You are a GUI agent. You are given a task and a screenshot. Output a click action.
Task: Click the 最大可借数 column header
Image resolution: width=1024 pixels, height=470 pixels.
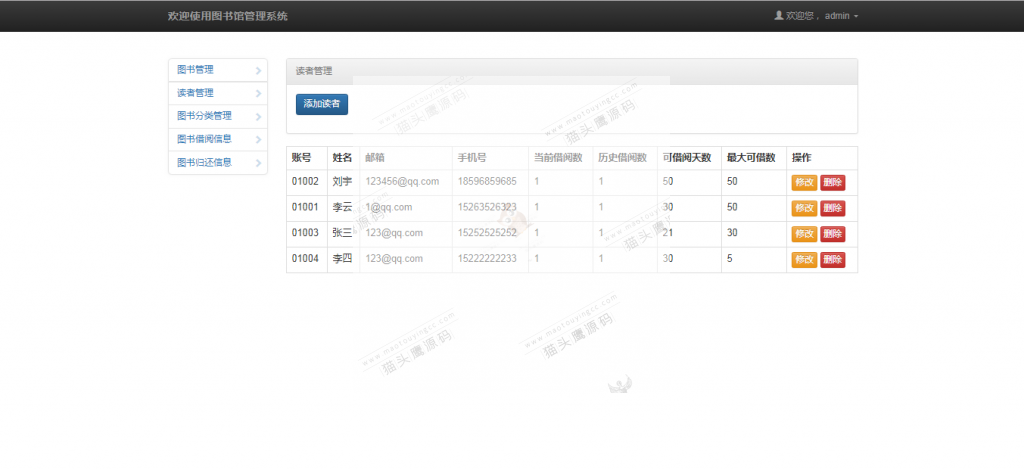(751, 157)
